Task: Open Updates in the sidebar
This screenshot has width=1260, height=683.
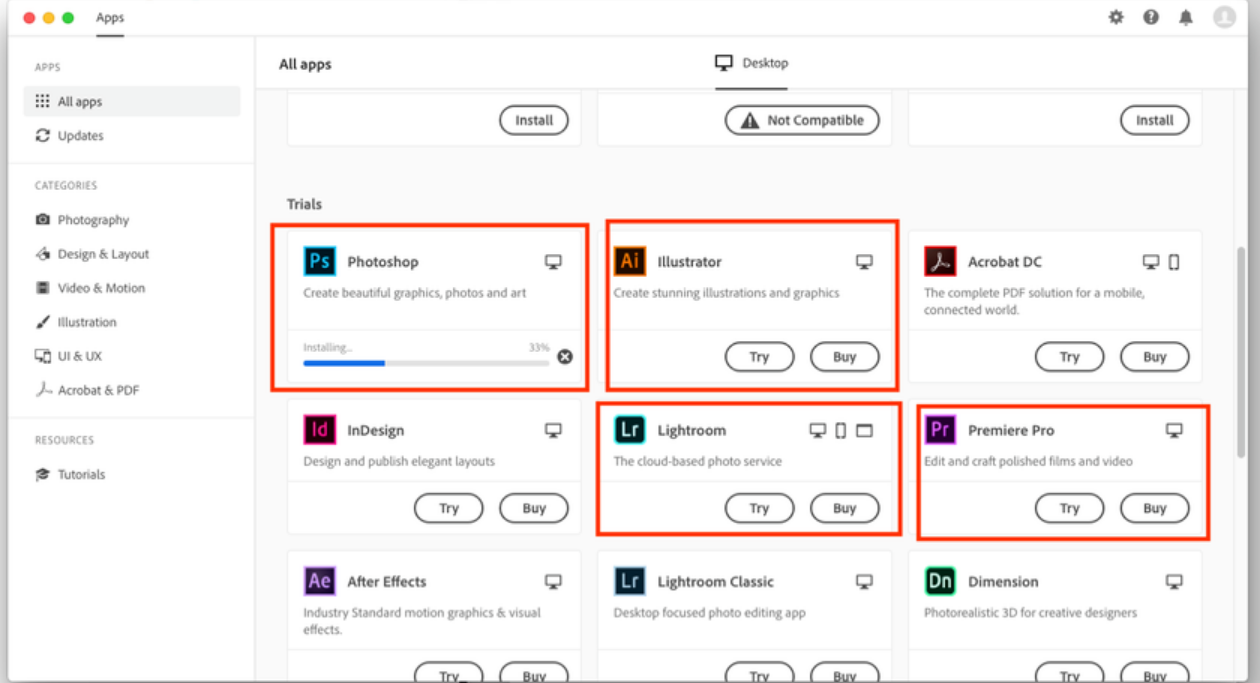Action: pyautogui.click(x=80, y=136)
